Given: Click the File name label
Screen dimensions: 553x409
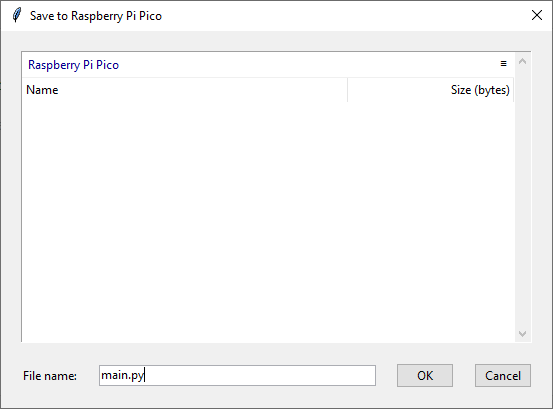Looking at the screenshot, I should [x=50, y=376].
